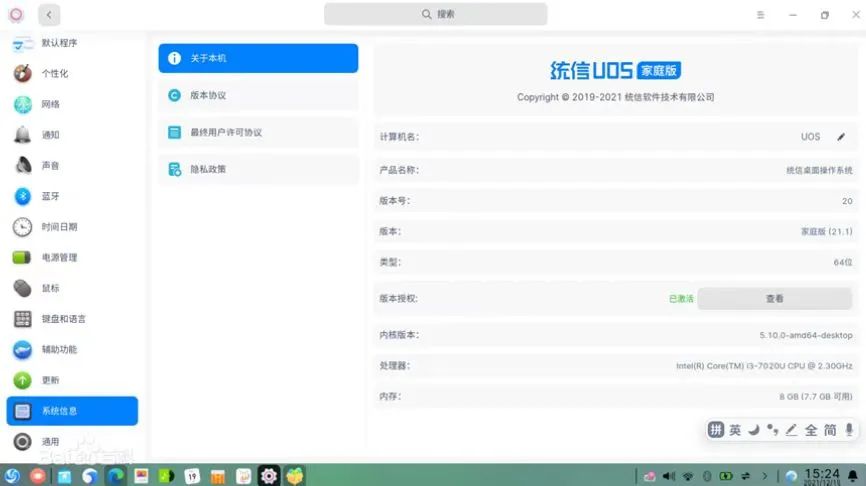Click the blue globe tray icon

(791, 476)
